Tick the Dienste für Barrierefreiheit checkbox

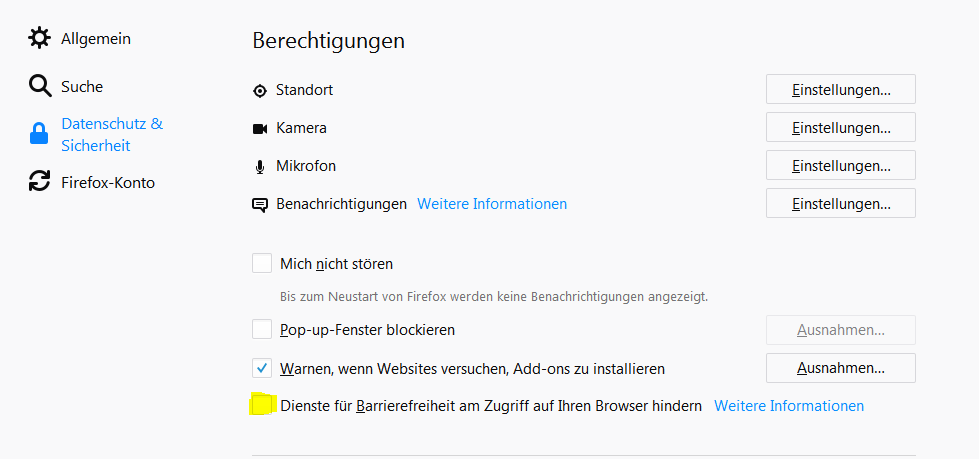pyautogui.click(x=262, y=405)
